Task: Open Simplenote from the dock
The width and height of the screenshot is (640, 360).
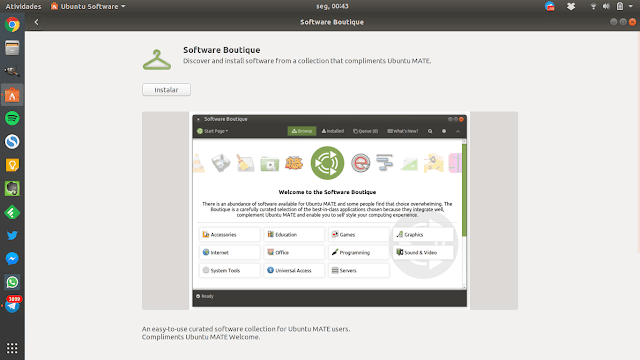Action: pos(12,142)
